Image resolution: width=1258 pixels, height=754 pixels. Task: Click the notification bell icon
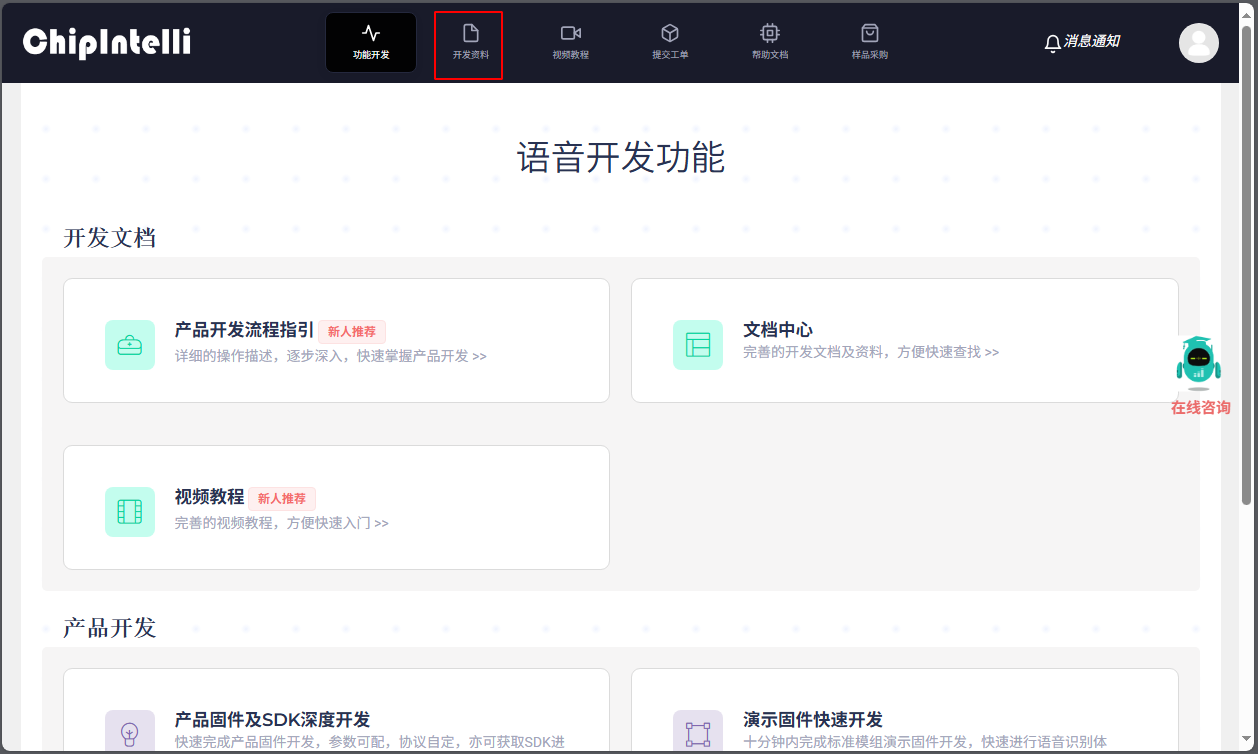click(x=1052, y=43)
